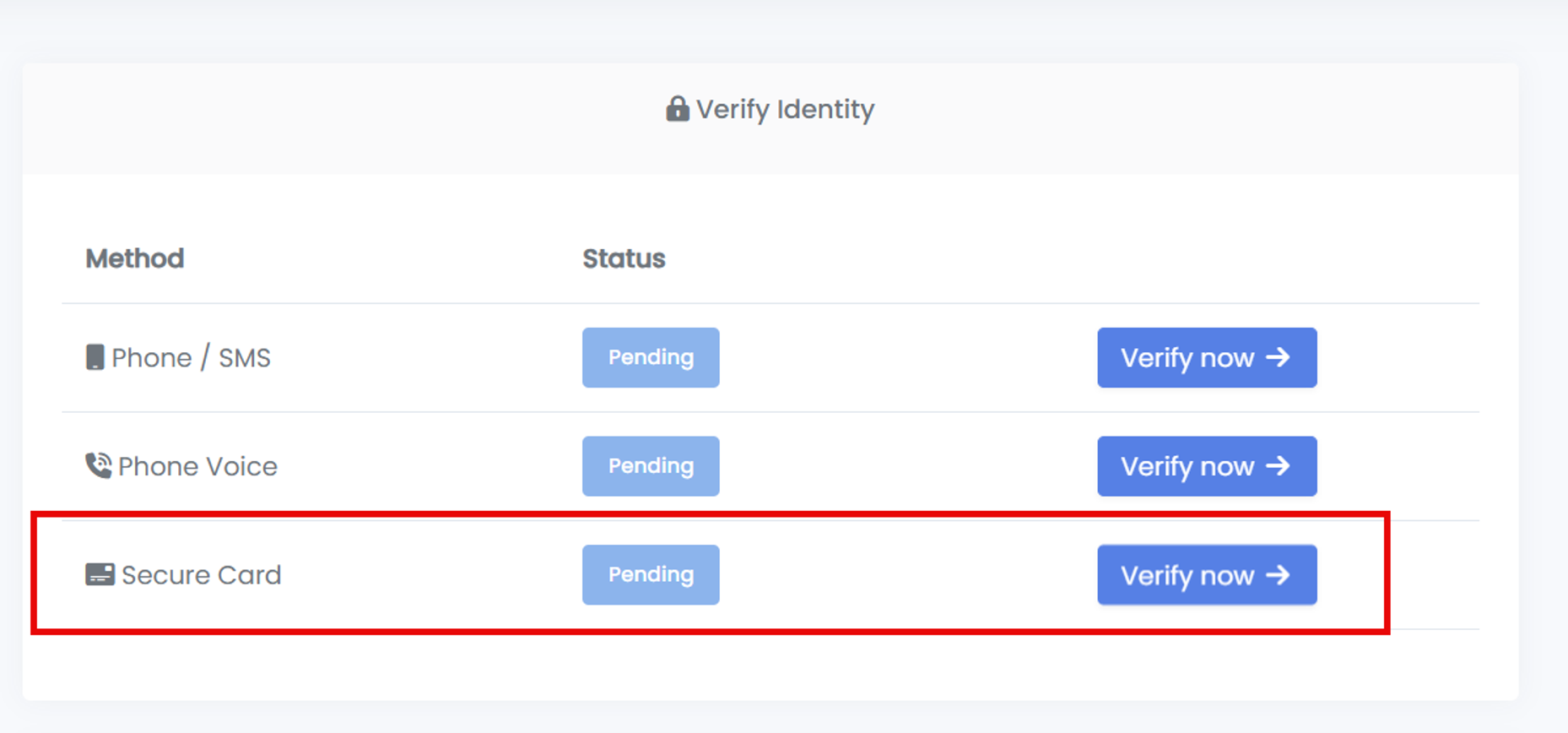Screen dimensions: 1568x733
Task: Click the arrow on Phone Voice Verify now
Action: coord(1278,465)
